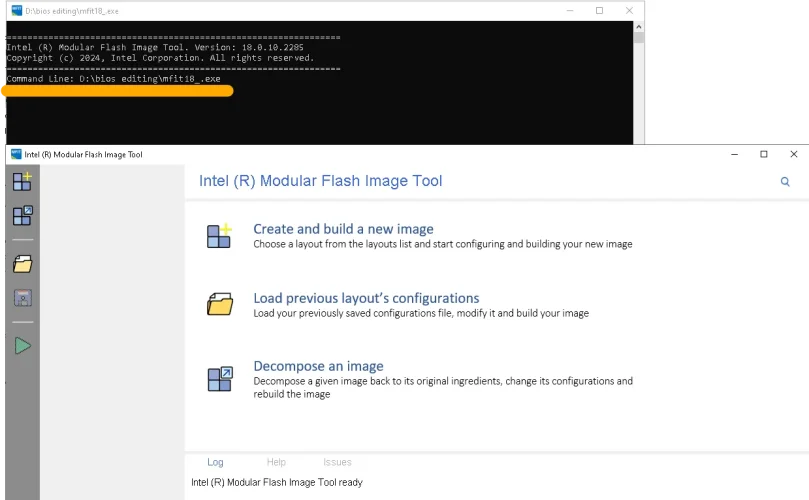
Task: Click the sidebar Save configuration disk icon
Action: 22,298
